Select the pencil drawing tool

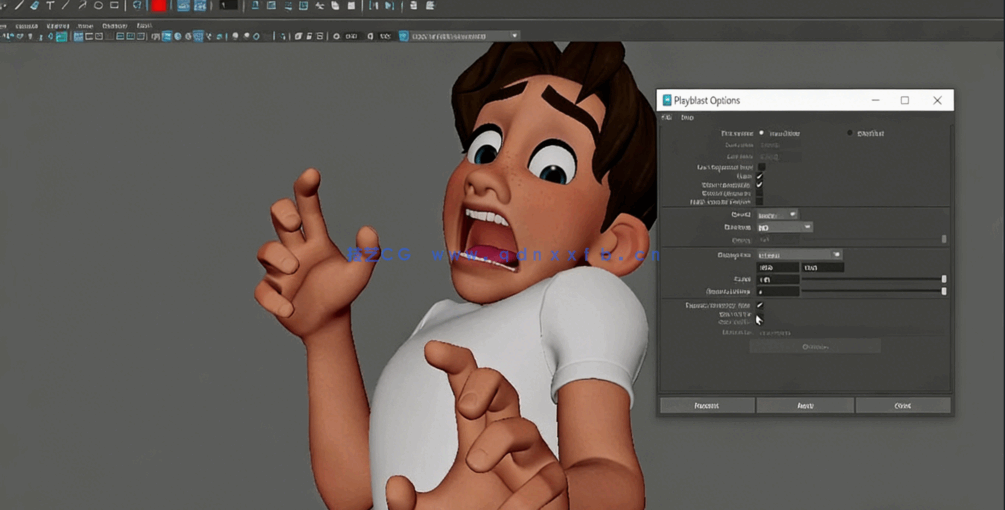point(18,6)
